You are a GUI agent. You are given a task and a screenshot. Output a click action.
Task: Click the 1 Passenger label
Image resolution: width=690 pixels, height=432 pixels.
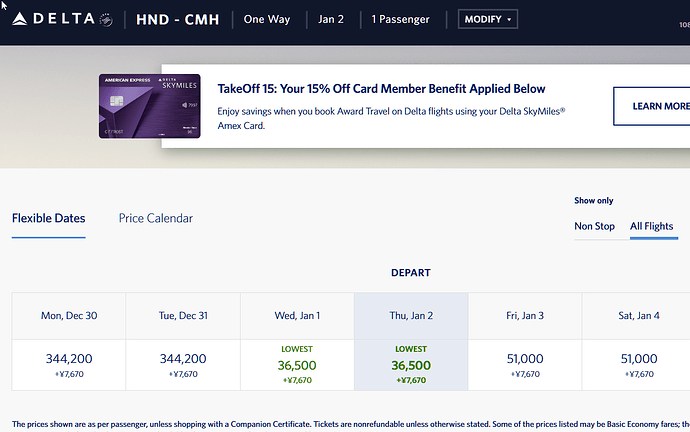[400, 20]
